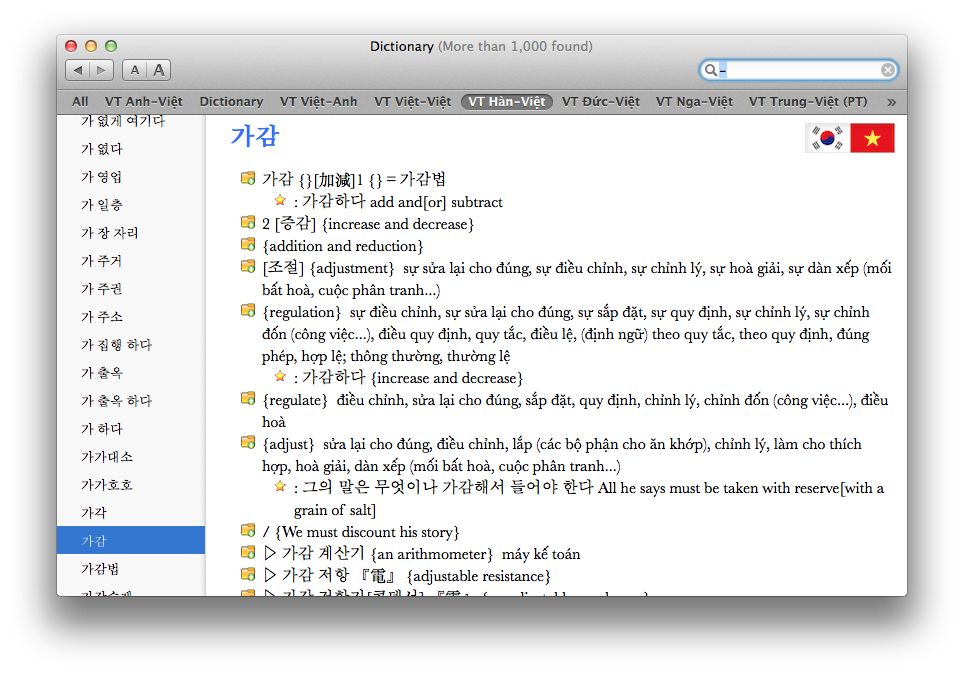Click bullet icon beside {regulation} definition
The width and height of the screenshot is (964, 675).
point(248,310)
